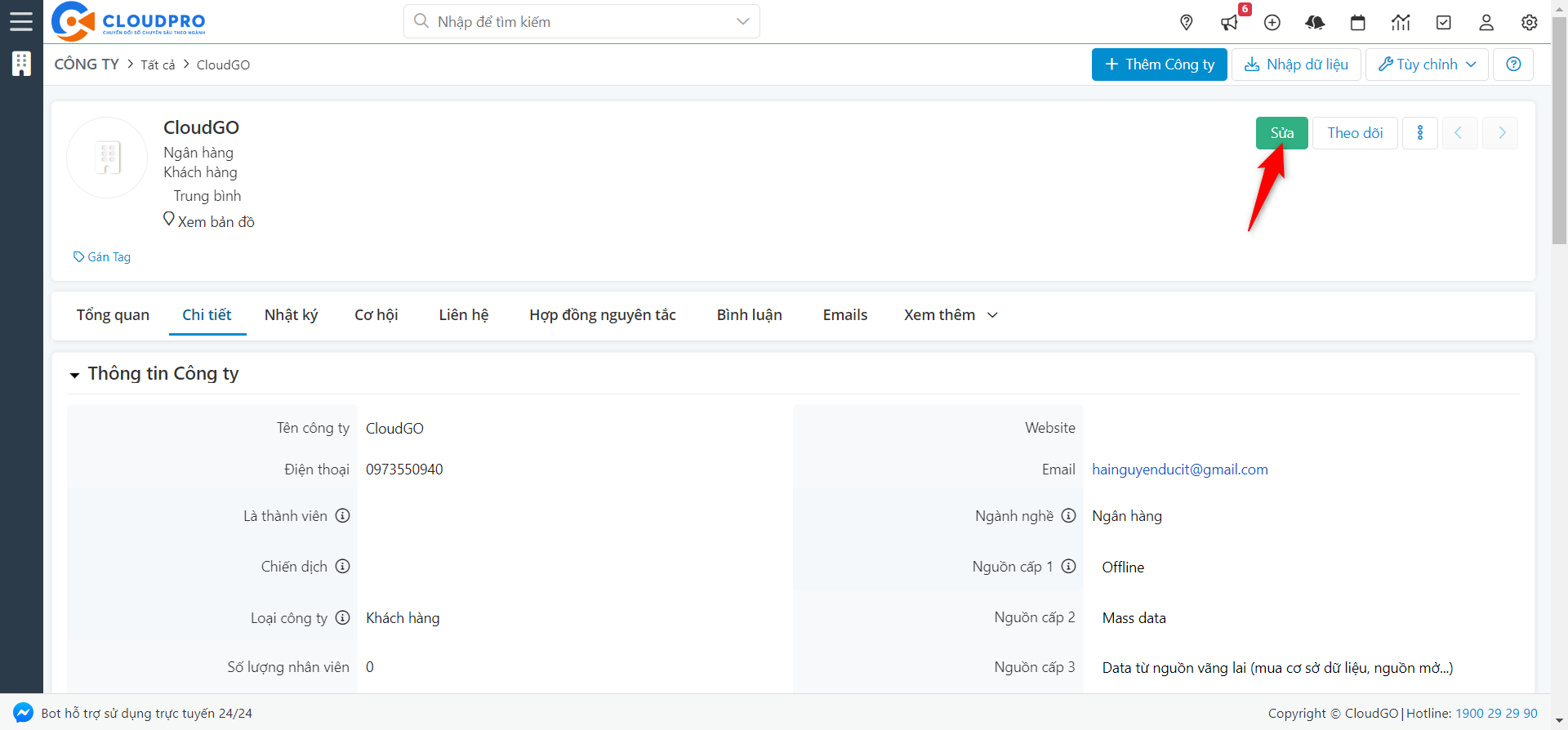Open the Liên hệ tab

click(x=463, y=315)
